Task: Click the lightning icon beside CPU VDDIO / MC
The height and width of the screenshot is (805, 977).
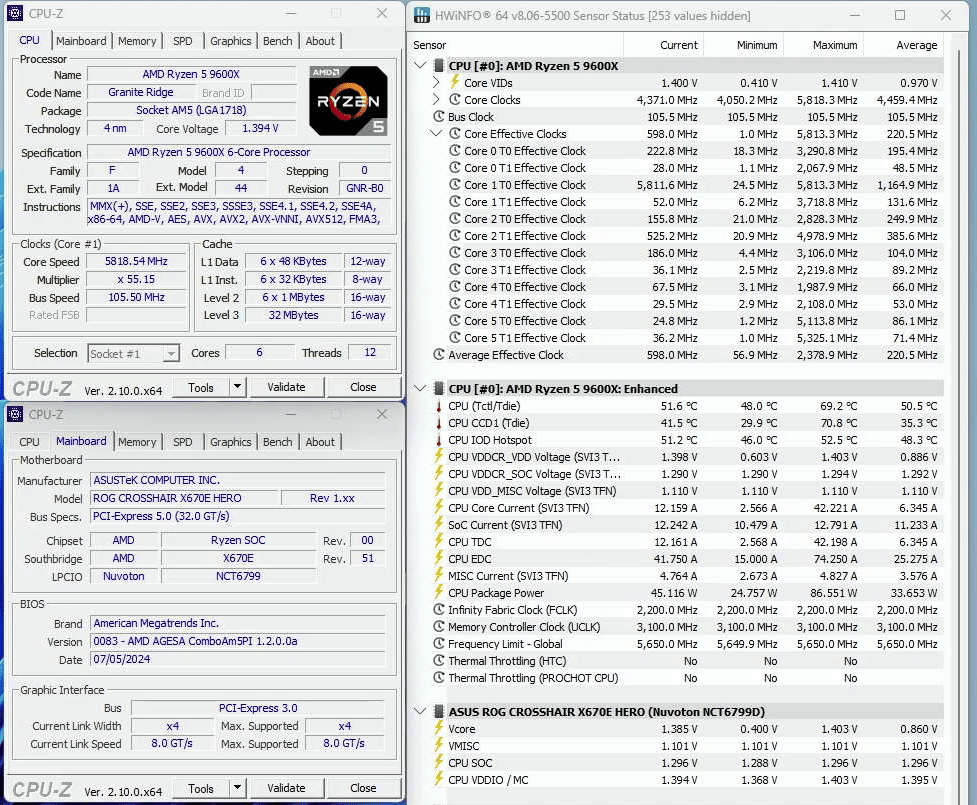Action: point(439,779)
